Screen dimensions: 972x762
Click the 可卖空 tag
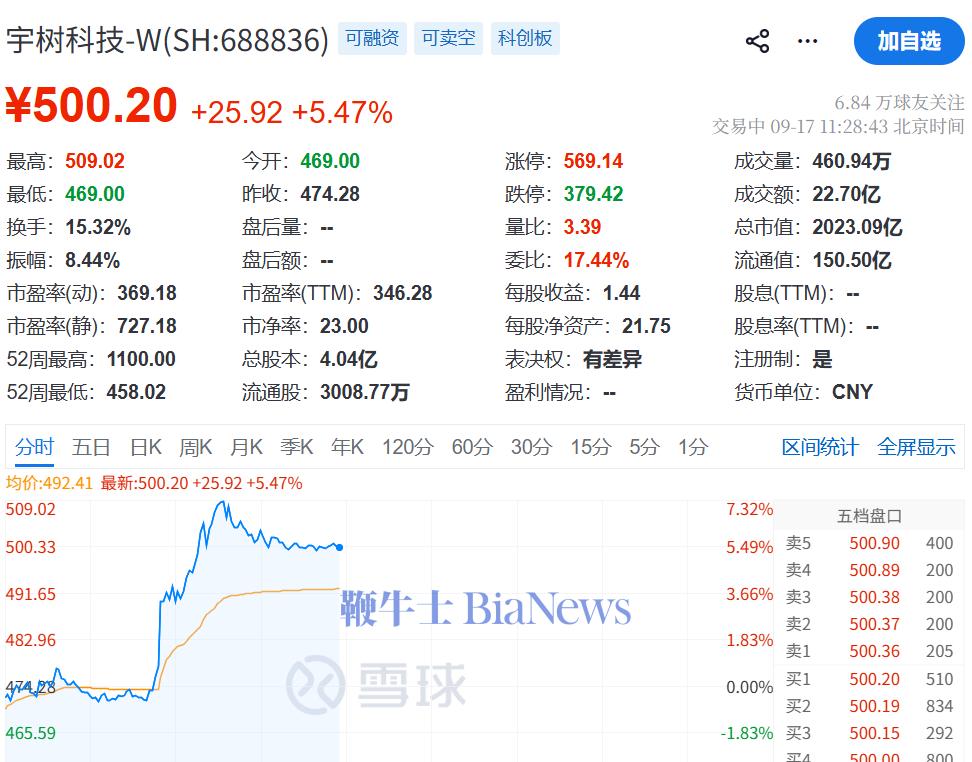(448, 38)
